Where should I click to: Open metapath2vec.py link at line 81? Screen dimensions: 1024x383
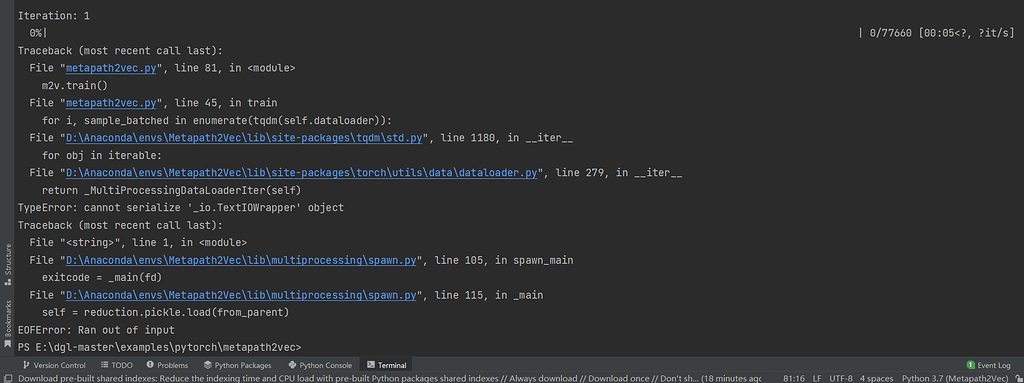point(111,67)
